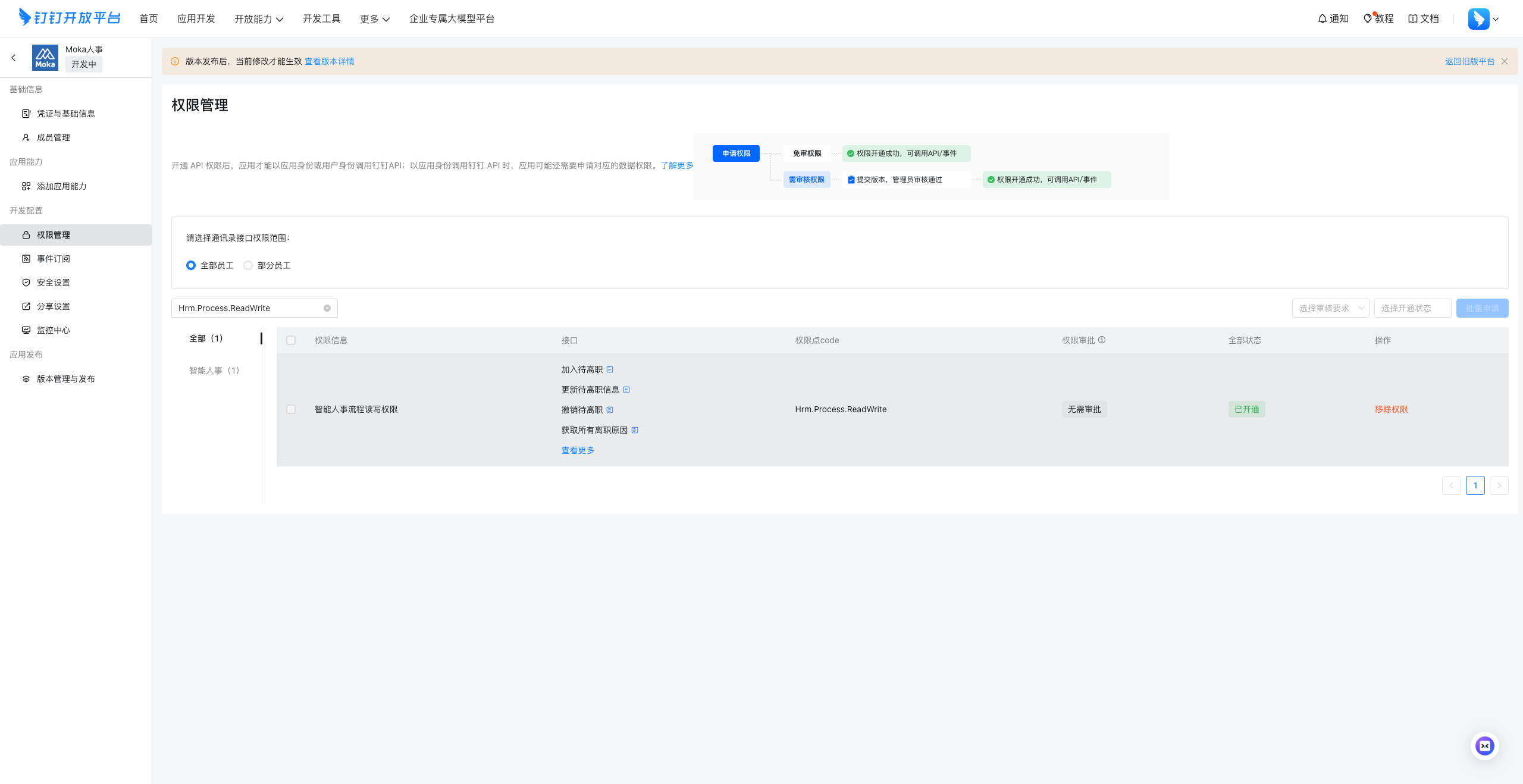
Task: Open the tutorial lightbulb icon
Action: tap(1368, 18)
